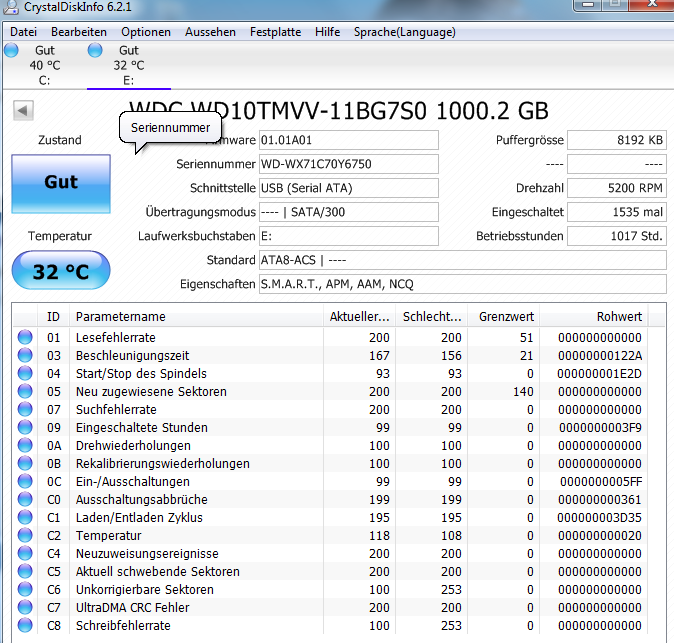Click the Grenzwert column header
Screen dimensions: 674x643
(504, 317)
